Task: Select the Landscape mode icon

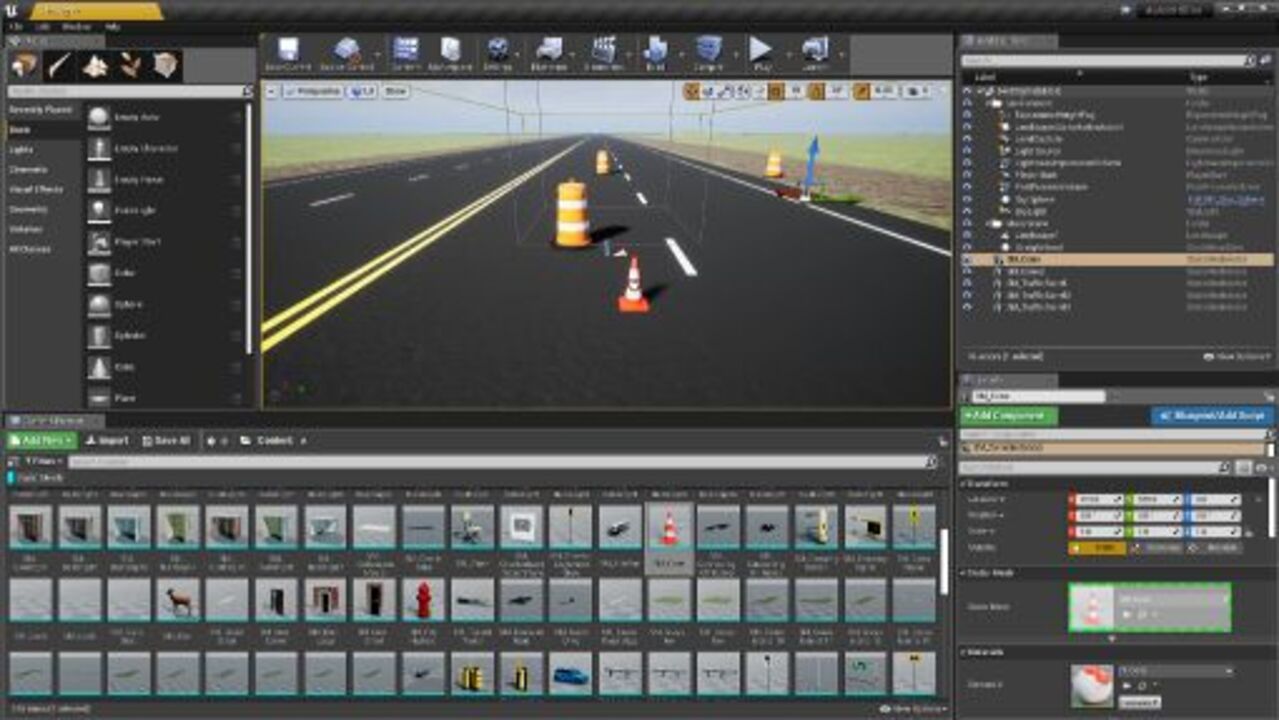Action: [x=95, y=66]
